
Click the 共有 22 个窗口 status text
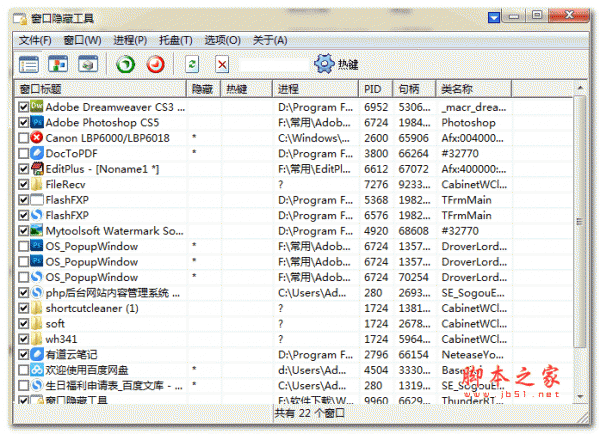pos(310,413)
